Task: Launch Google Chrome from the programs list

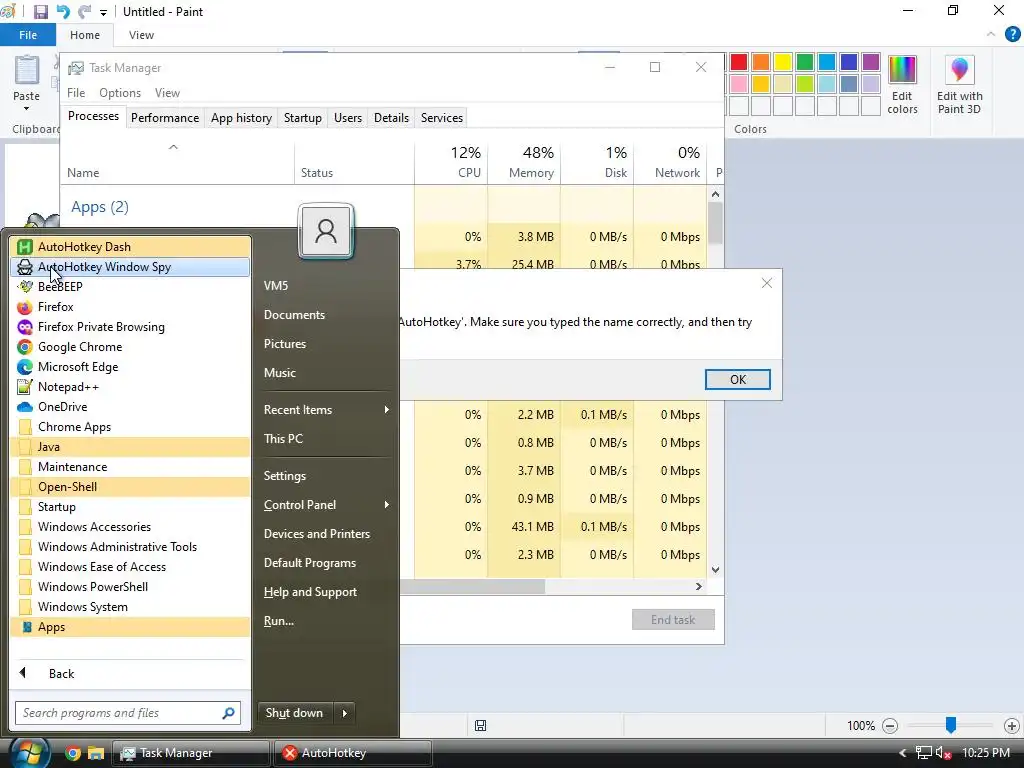Action: pyautogui.click(x=130, y=347)
